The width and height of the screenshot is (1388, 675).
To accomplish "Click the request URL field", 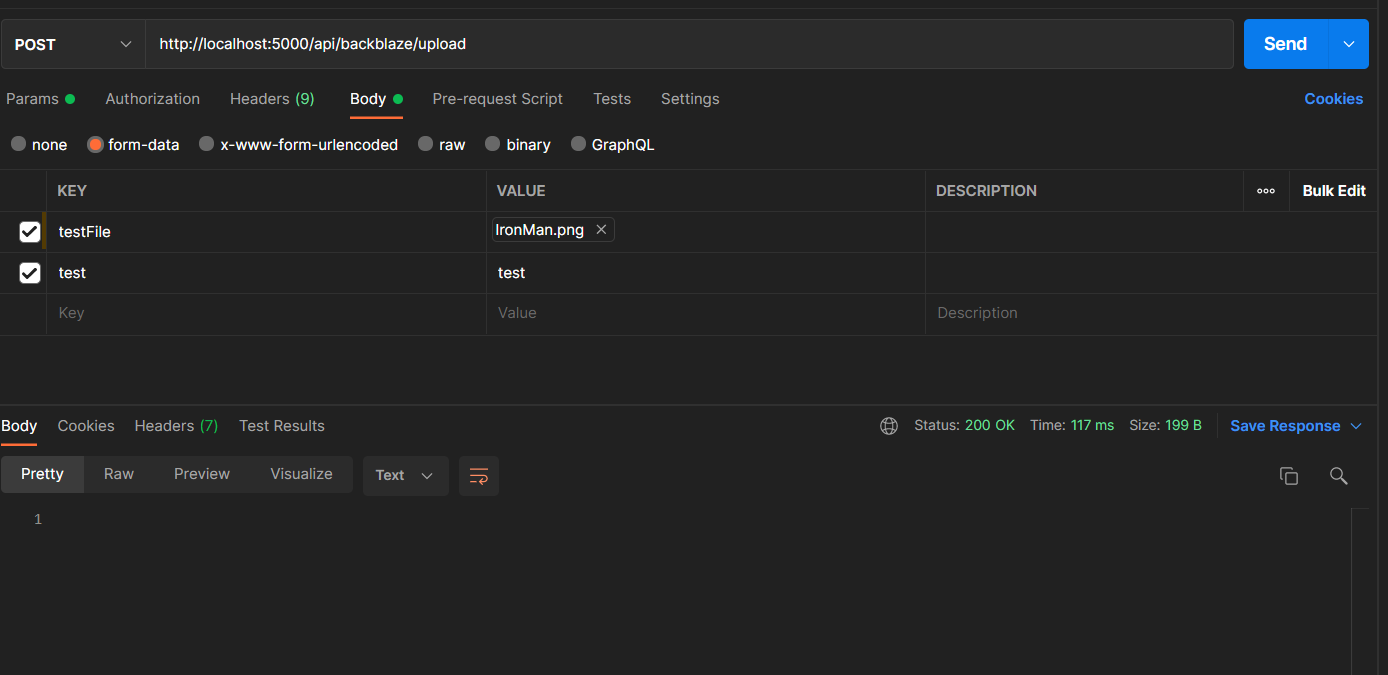I will coord(690,44).
